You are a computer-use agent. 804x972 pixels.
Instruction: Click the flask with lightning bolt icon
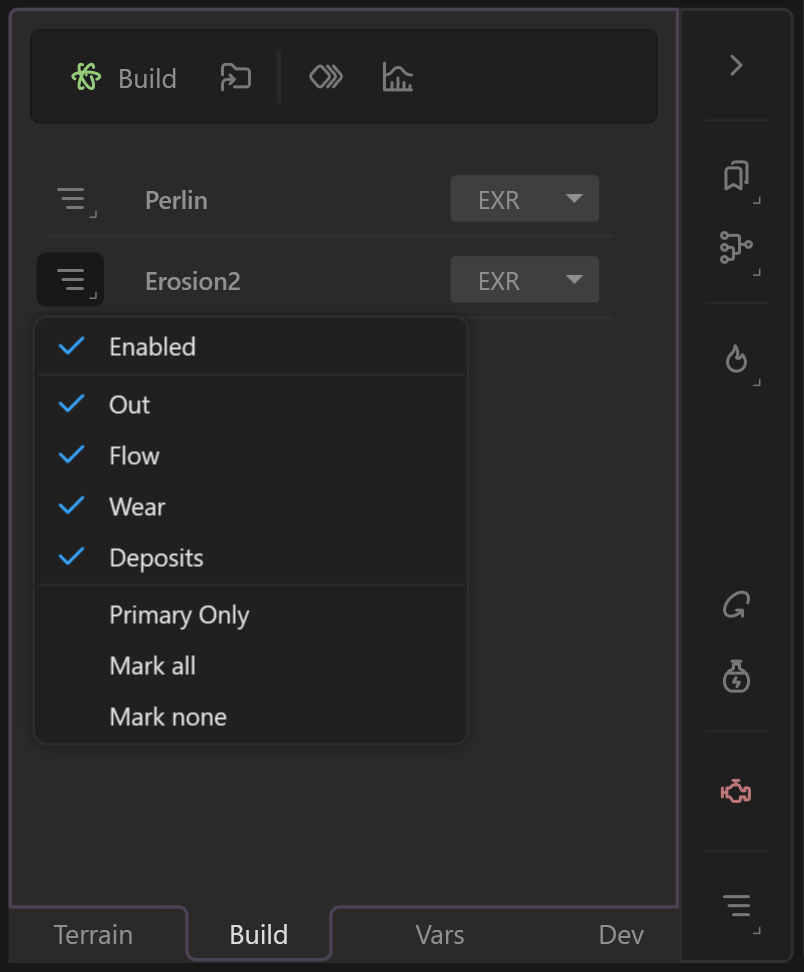pyautogui.click(x=736, y=676)
